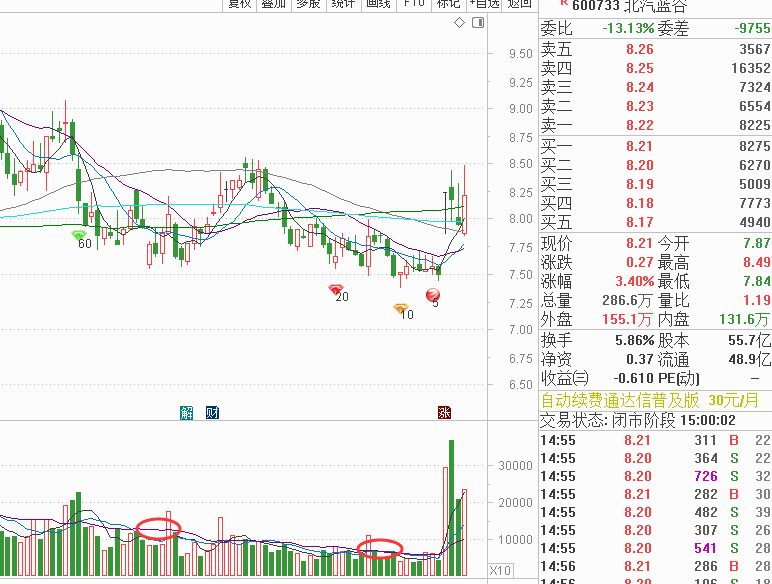Click the 返回 back button
The width and height of the screenshot is (772, 584).
point(519,4)
